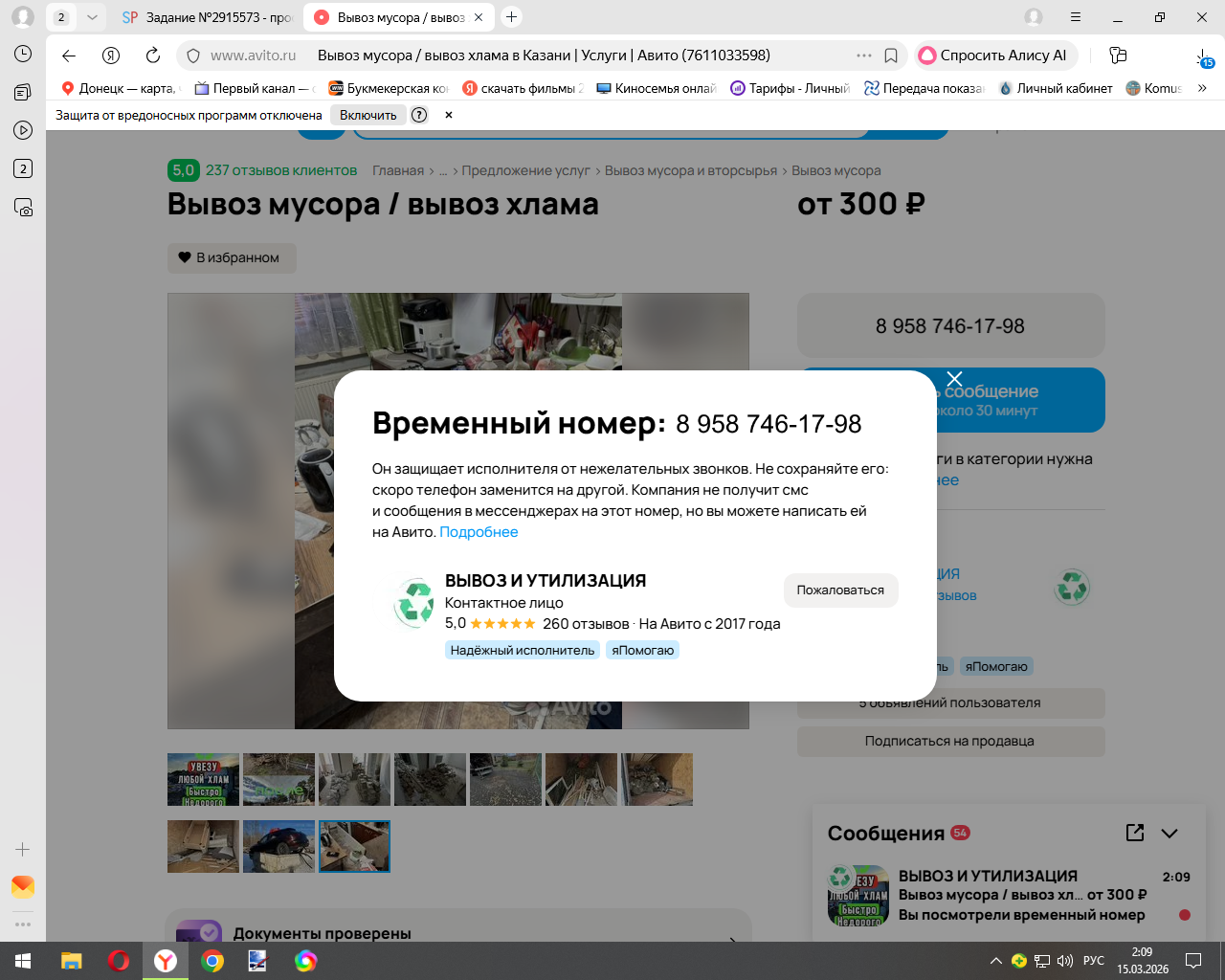Reload the Avito page
This screenshot has width=1225, height=980.
click(x=153, y=56)
